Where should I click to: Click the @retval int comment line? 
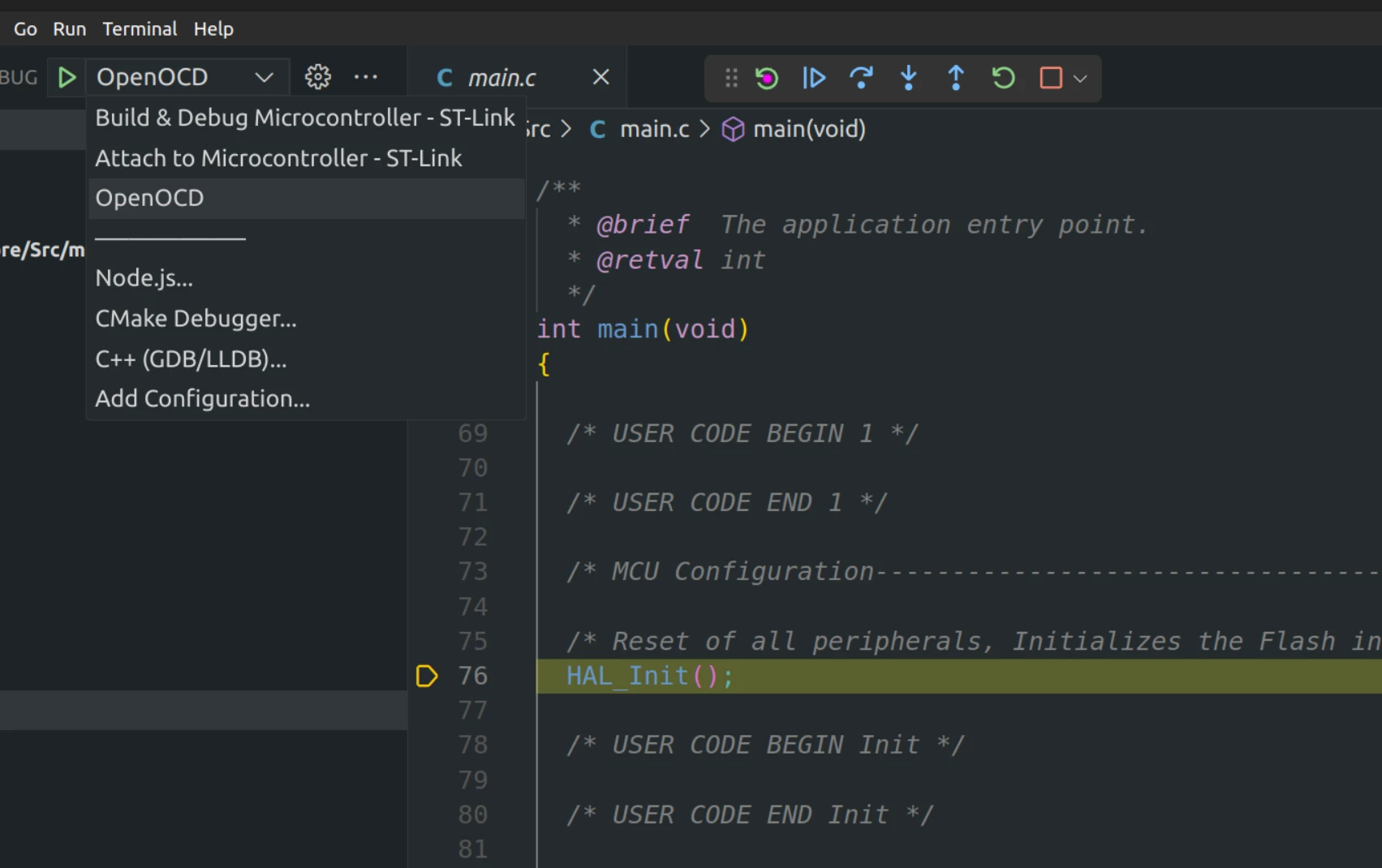[x=665, y=260]
